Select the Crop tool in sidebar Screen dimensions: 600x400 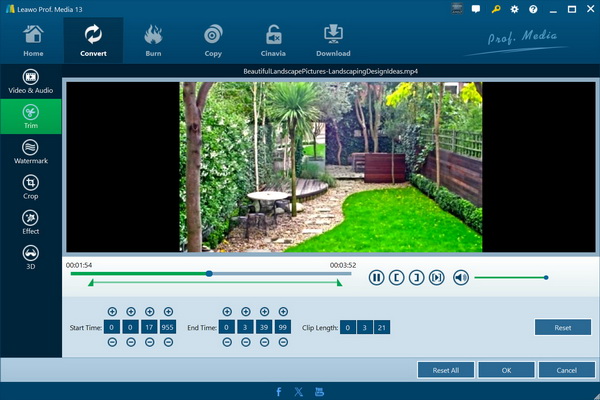point(31,187)
